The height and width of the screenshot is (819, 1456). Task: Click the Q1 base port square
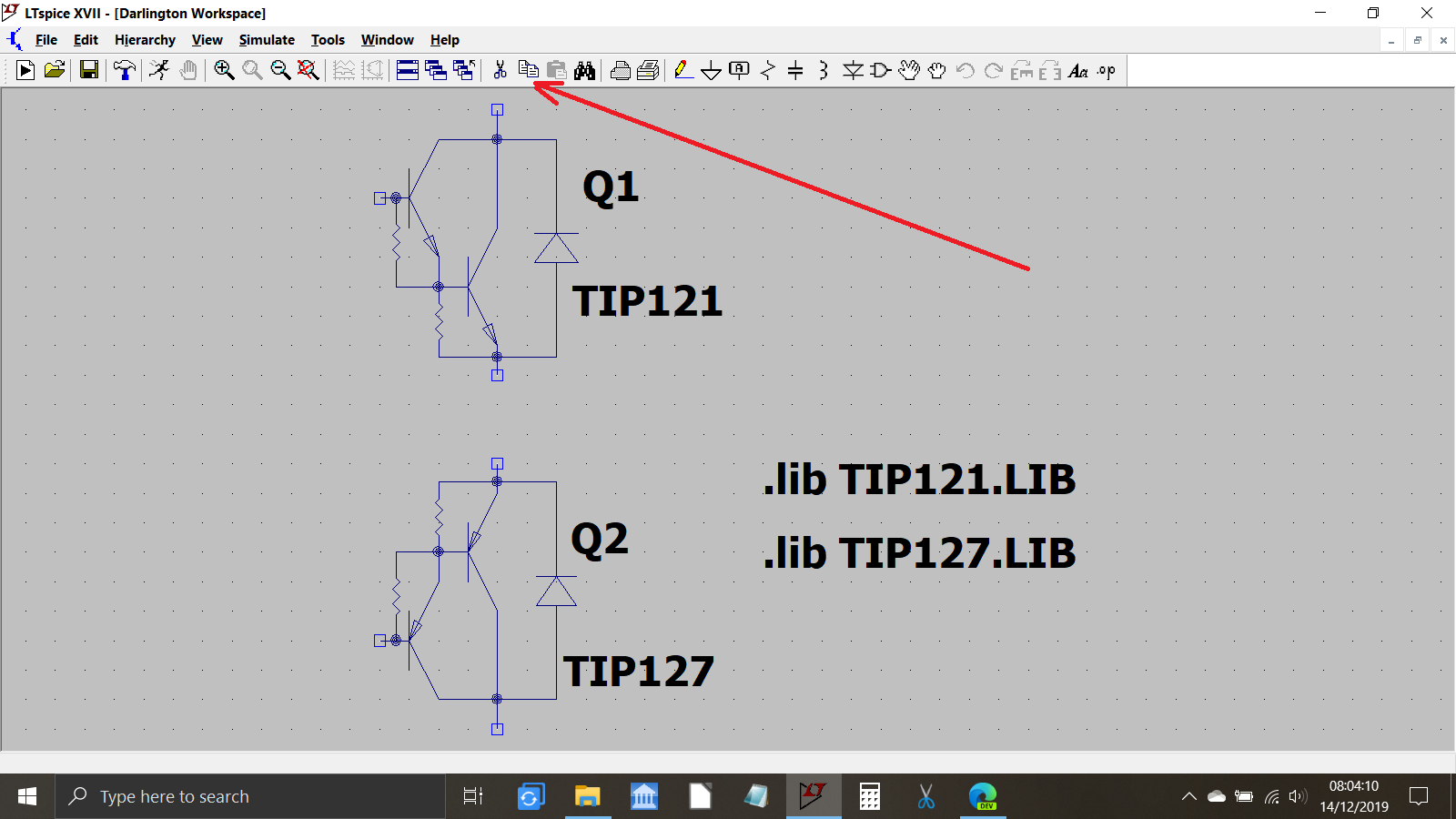[380, 197]
